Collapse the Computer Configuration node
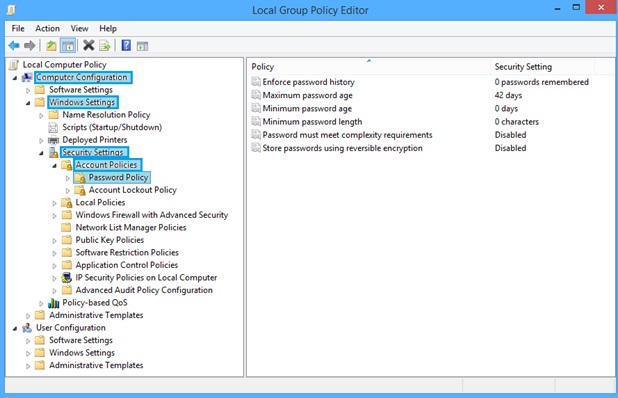Image resolution: width=618 pixels, height=398 pixels. (15, 78)
